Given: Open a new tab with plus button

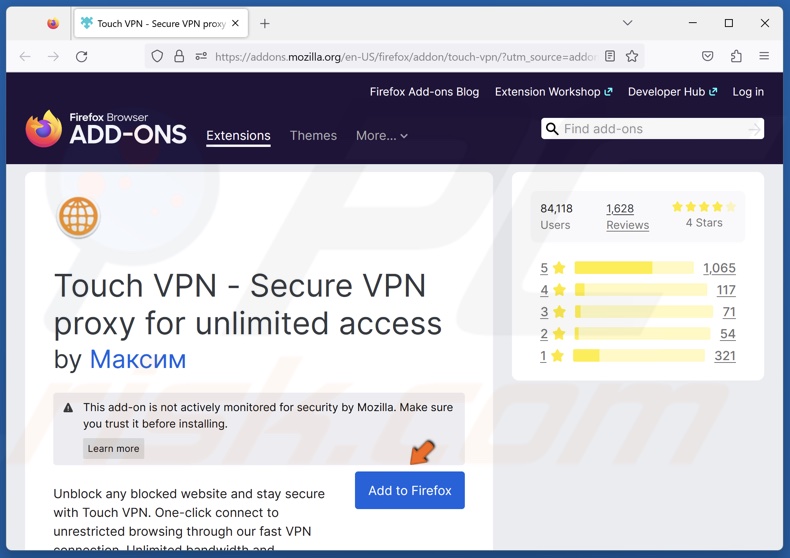Looking at the screenshot, I should pyautogui.click(x=265, y=23).
